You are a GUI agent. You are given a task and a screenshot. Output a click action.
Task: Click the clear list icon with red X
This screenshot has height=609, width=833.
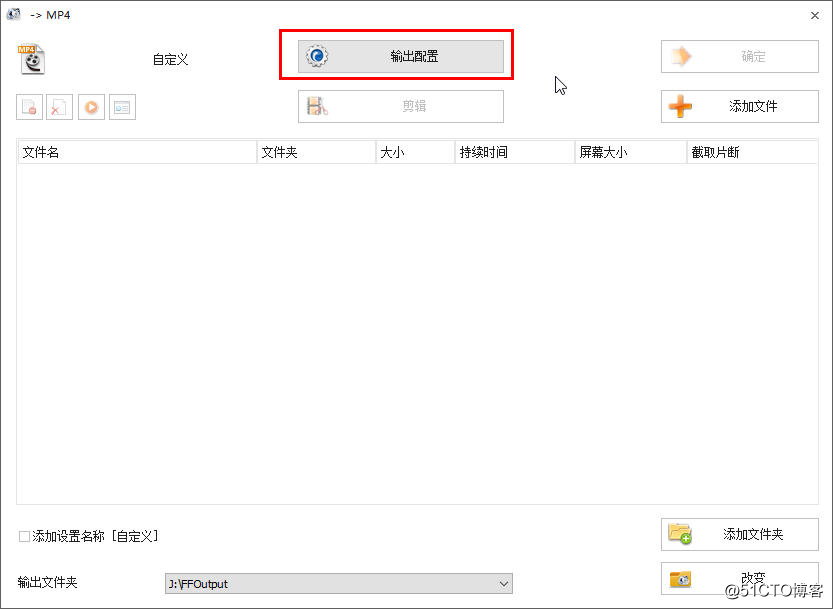pos(60,107)
